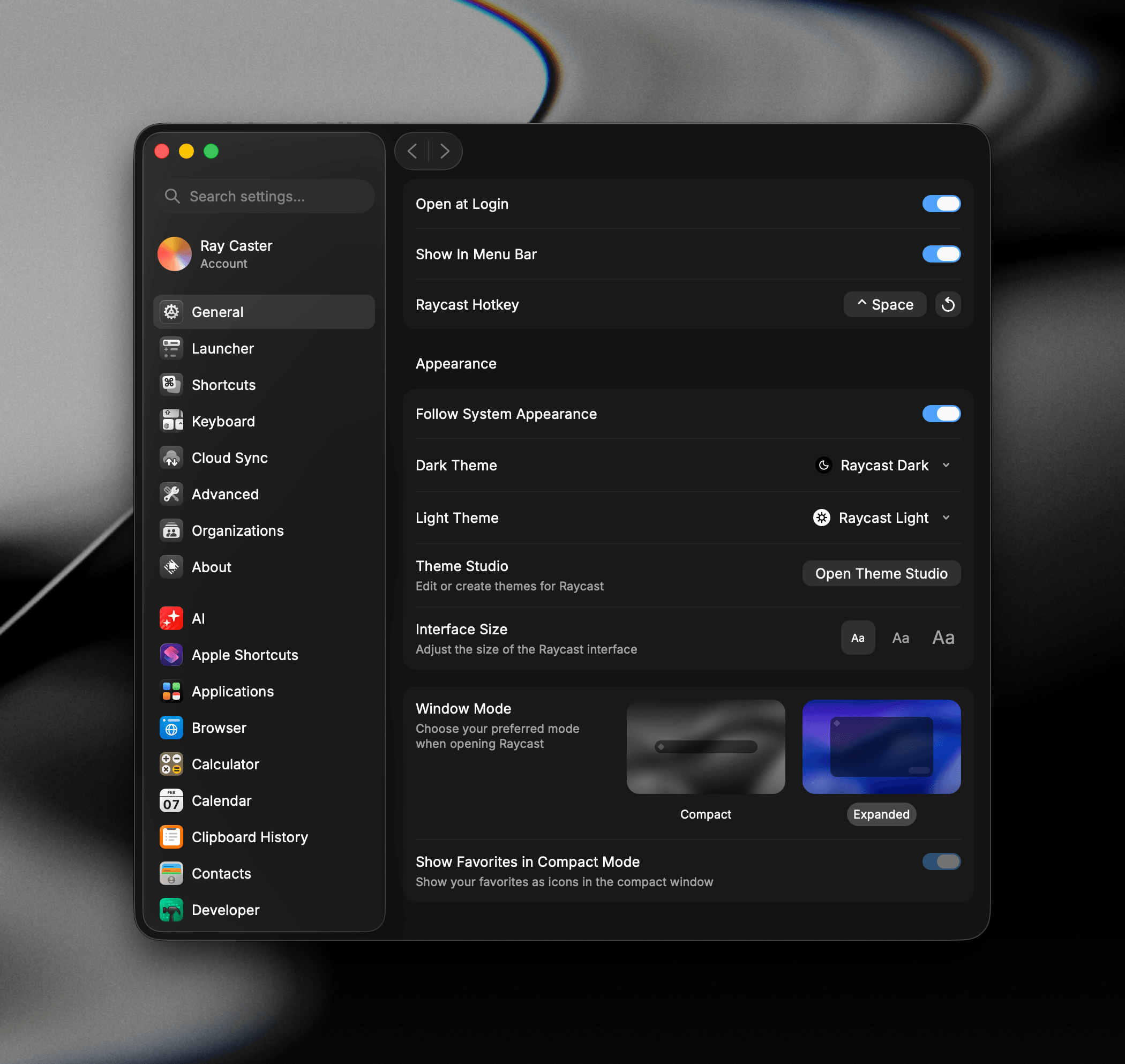Click the search magnifier icon
Viewport: 1125px width, 1064px height.
click(x=172, y=196)
